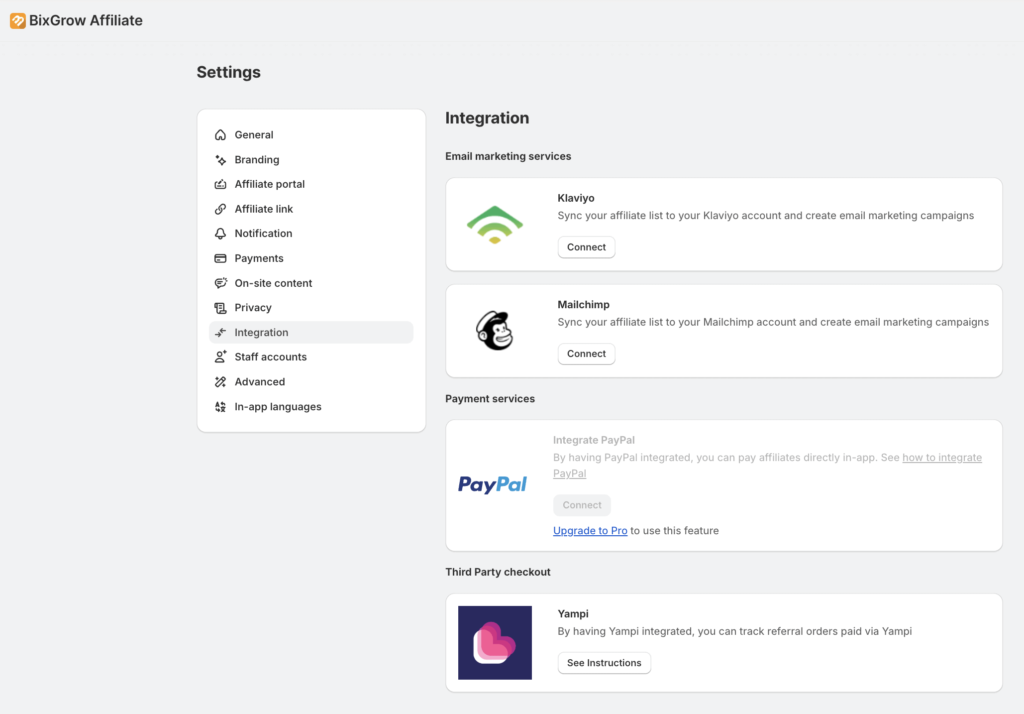Click the Yampi heart logo
This screenshot has width=1024, height=714.
[x=495, y=643]
